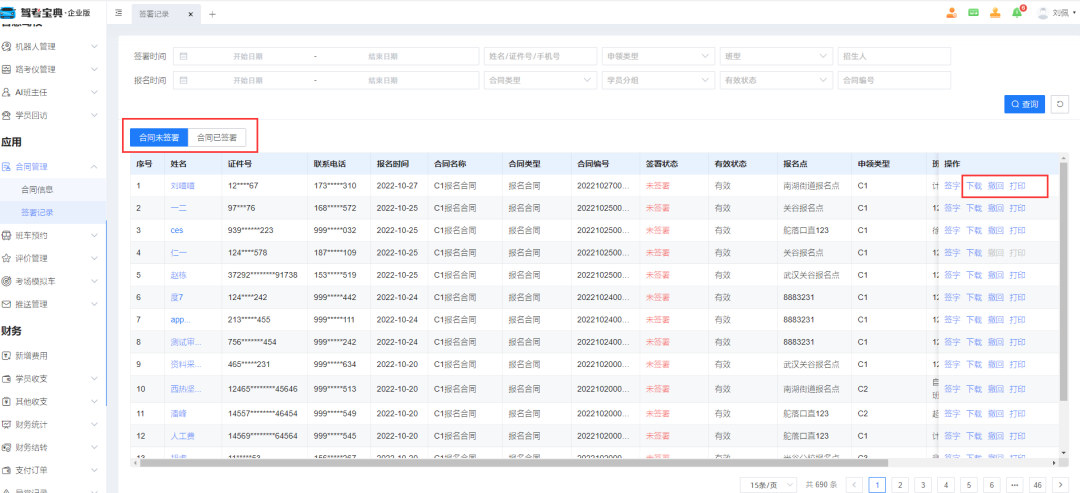Click the 路考仪管理 sidebar icon
1080x493 pixels.
7,70
